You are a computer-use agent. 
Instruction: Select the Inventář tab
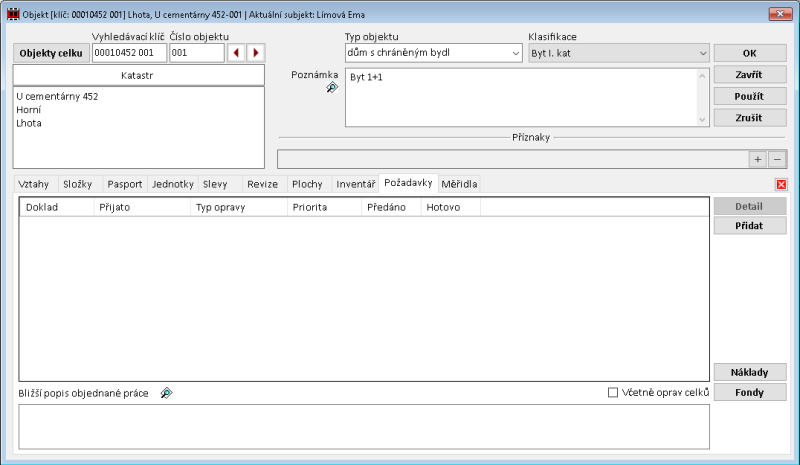pyautogui.click(x=355, y=184)
